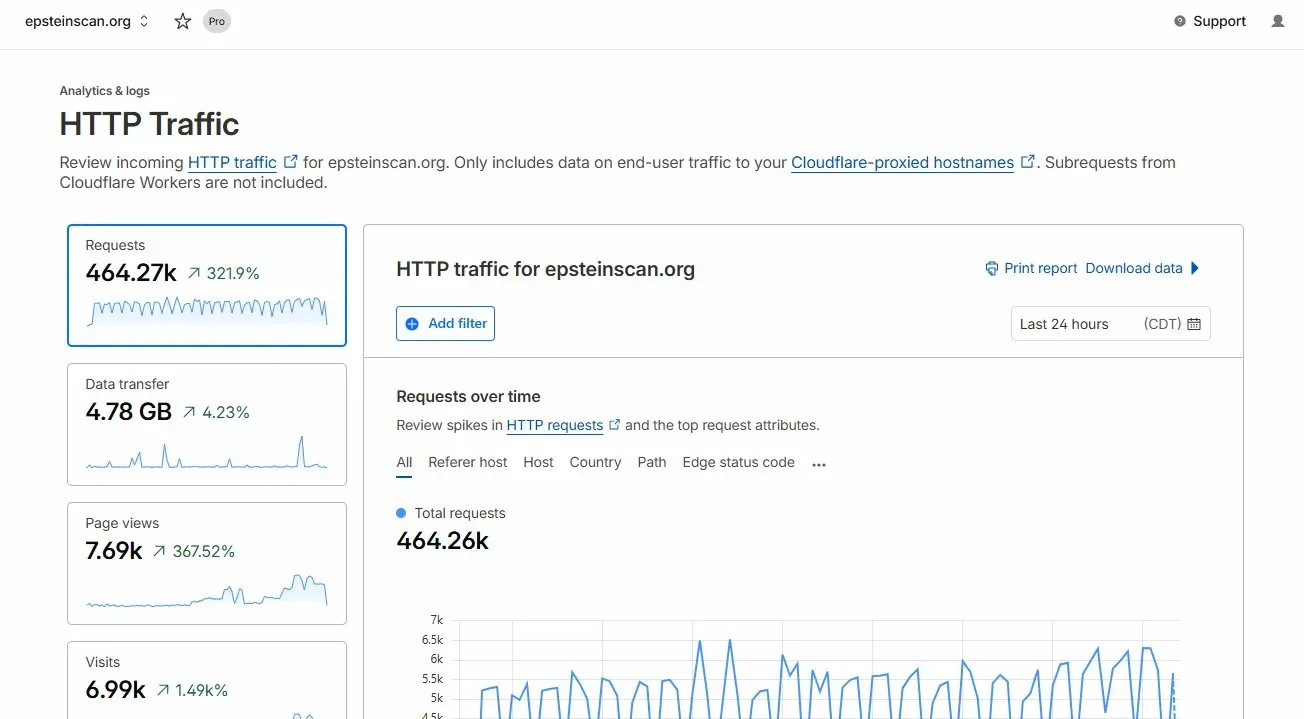Screen dimensions: 1304x719
Task: Switch to the Edge status code tab
Action: pyautogui.click(x=738, y=462)
